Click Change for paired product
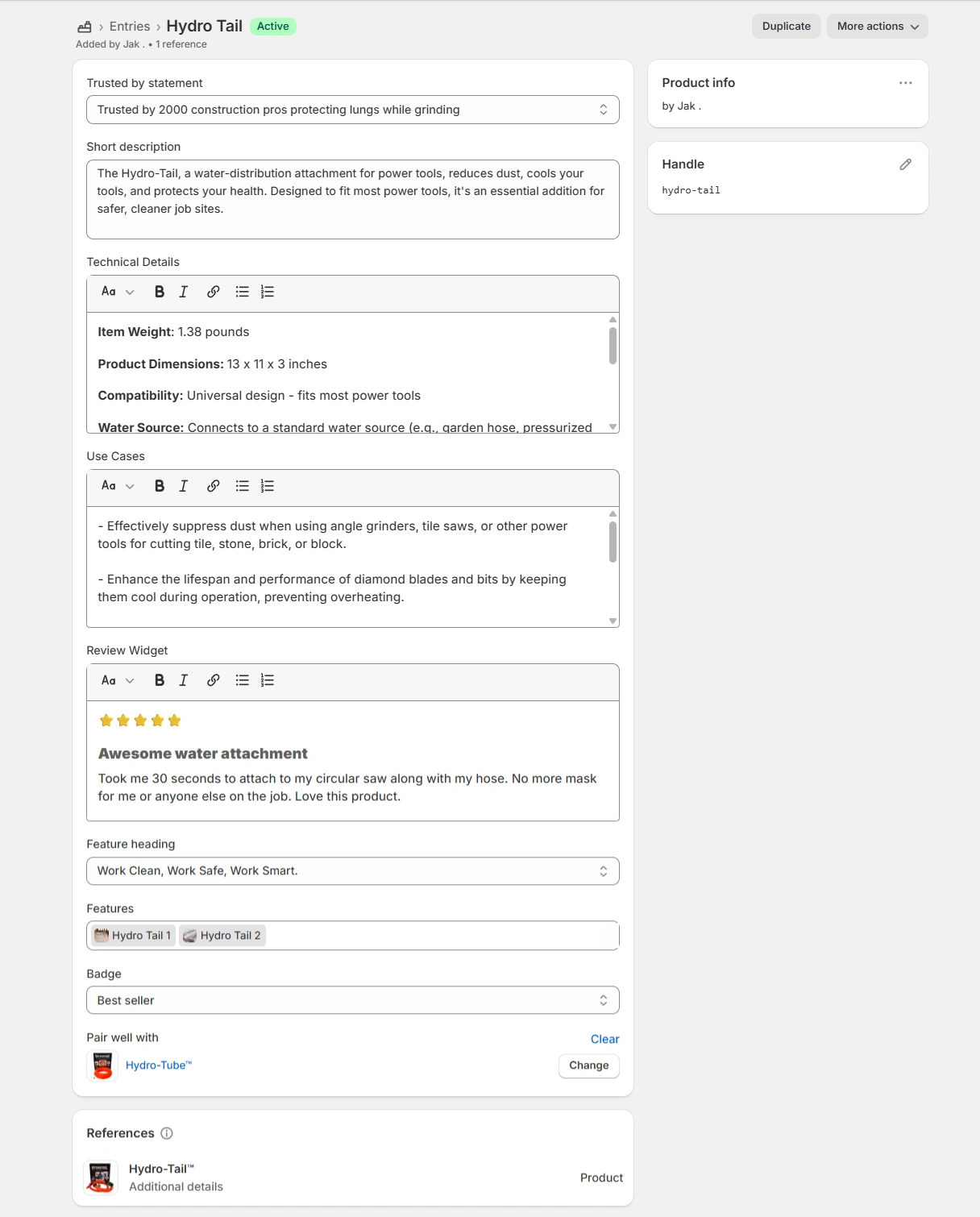 tap(588, 1065)
